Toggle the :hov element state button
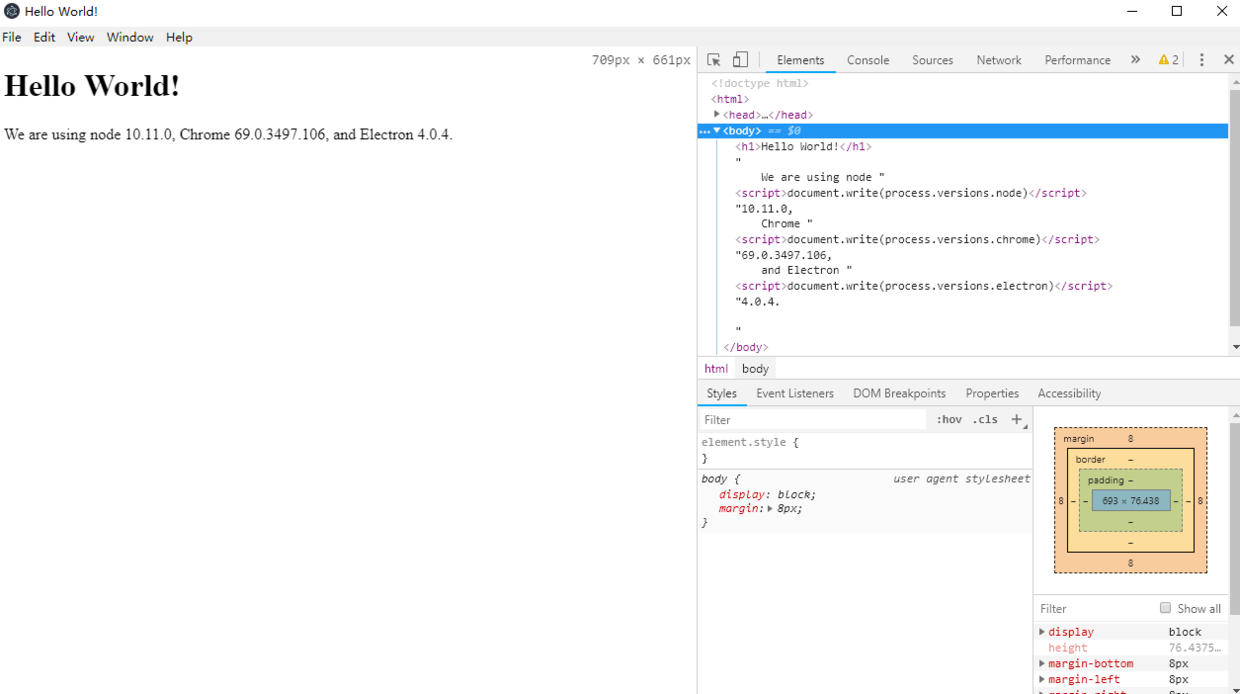The height and width of the screenshot is (694, 1240). click(x=949, y=420)
